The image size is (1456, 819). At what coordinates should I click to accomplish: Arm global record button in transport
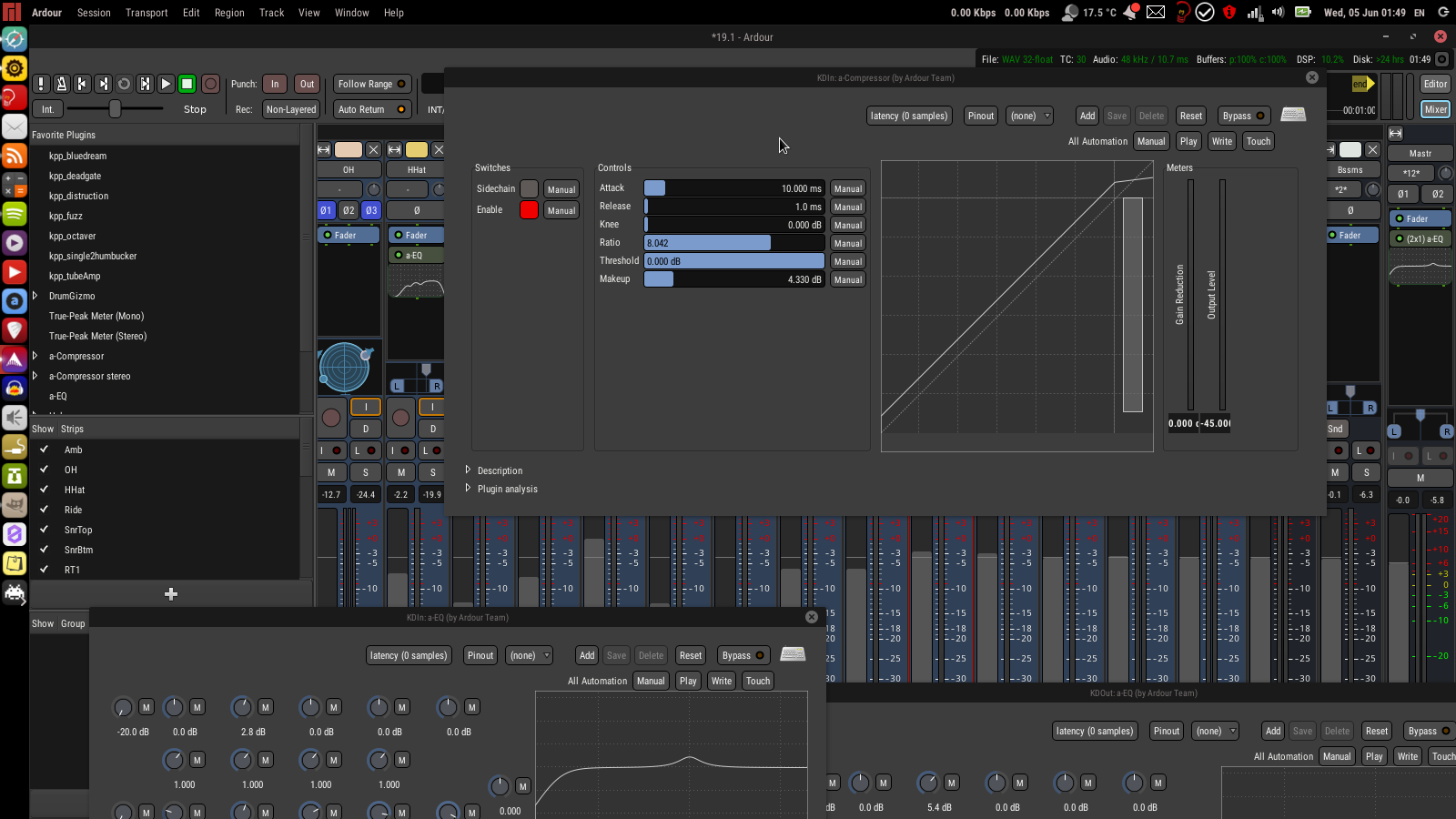click(210, 84)
